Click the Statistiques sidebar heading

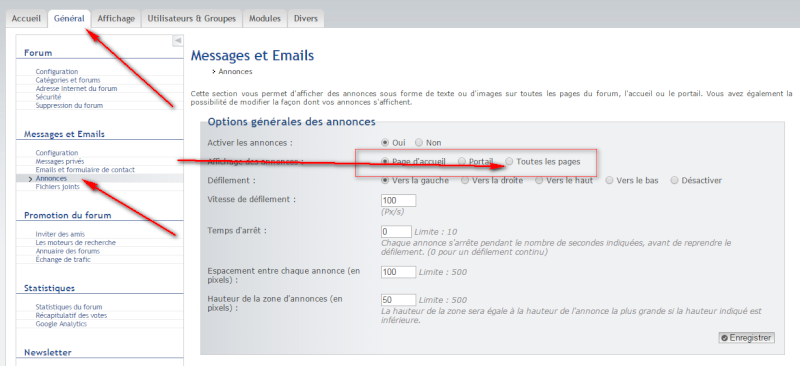point(49,288)
